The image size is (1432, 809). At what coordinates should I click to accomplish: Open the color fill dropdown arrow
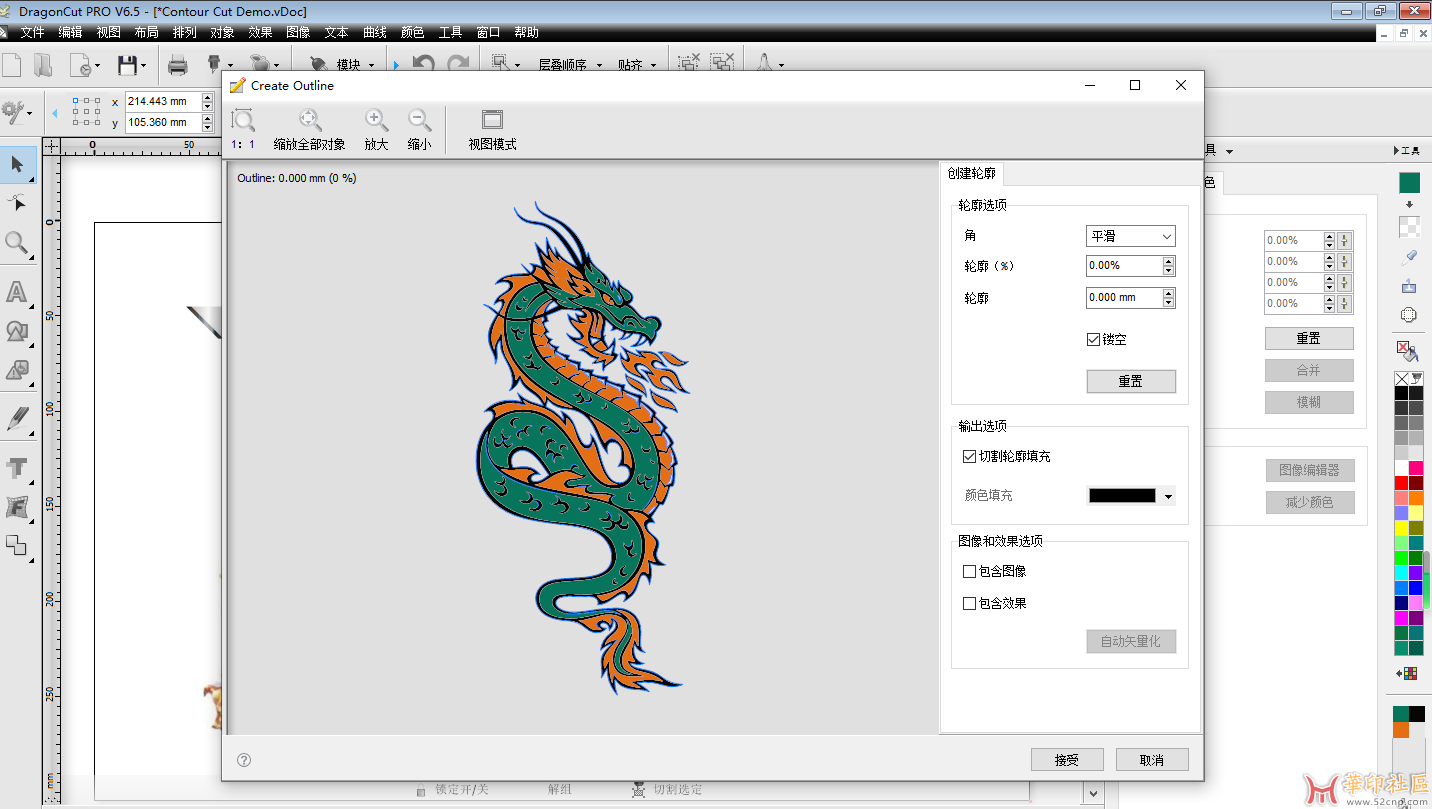[x=1168, y=496]
